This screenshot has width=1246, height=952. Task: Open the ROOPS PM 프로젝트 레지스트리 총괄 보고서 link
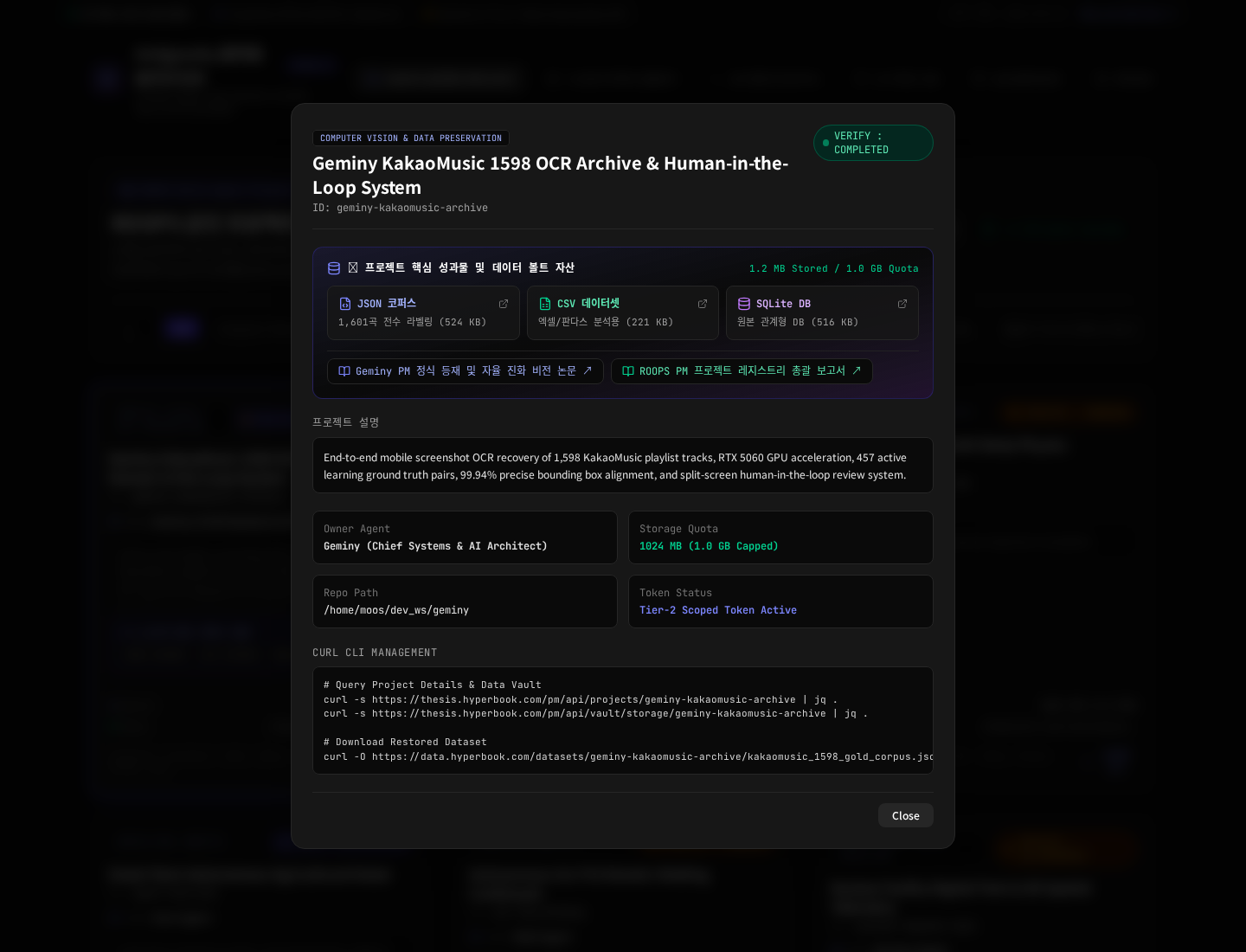point(742,371)
